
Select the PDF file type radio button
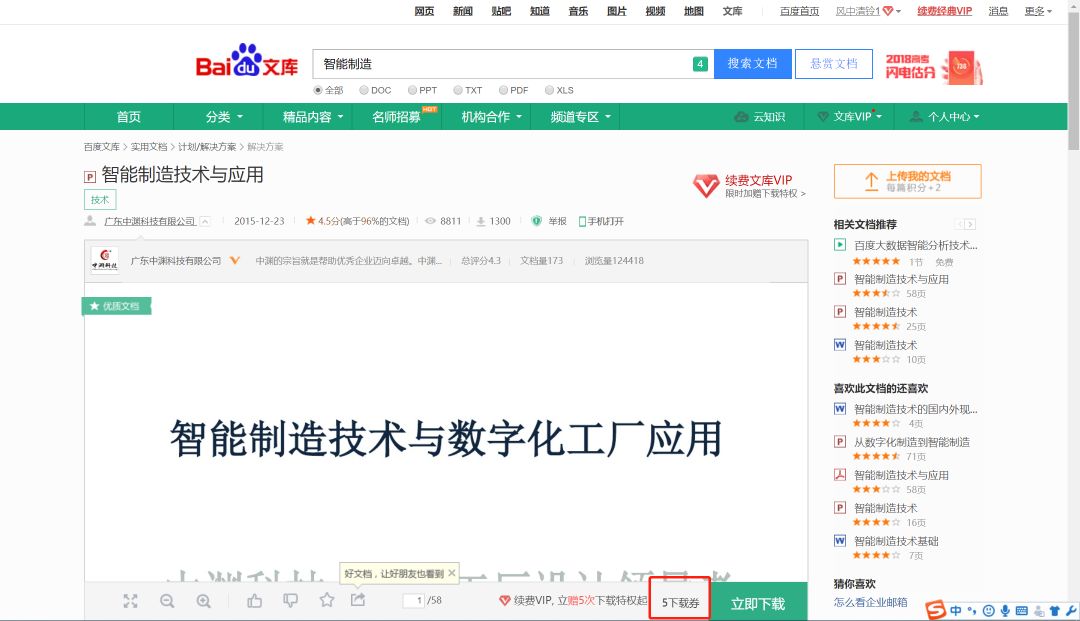(503, 90)
